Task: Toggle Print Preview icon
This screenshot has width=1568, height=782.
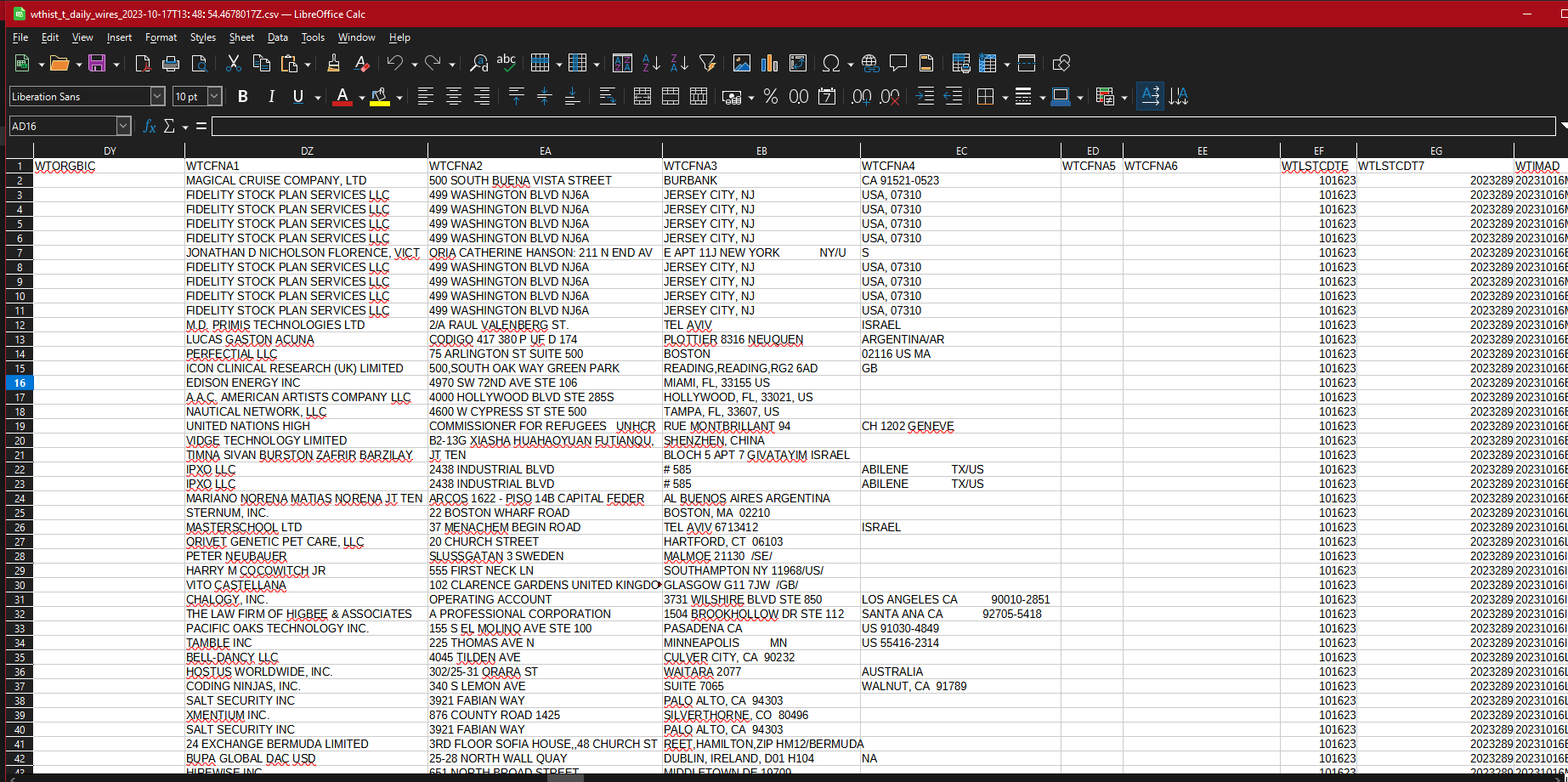Action: 199,63
